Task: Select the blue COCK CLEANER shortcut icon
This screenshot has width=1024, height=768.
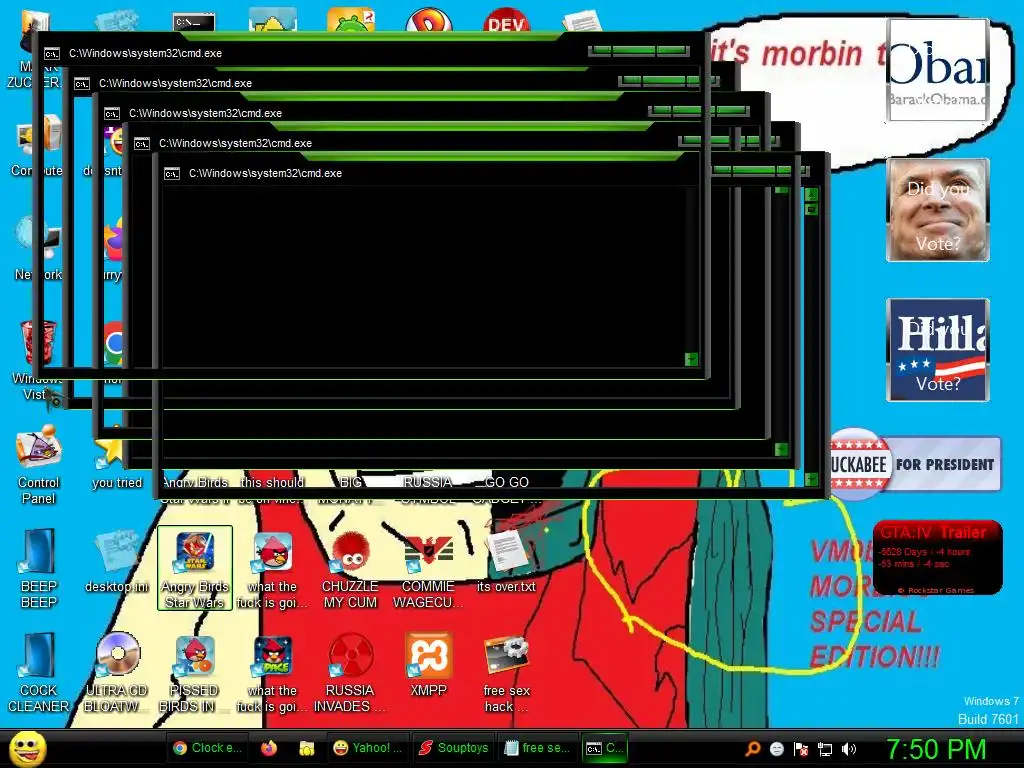Action: 39,655
